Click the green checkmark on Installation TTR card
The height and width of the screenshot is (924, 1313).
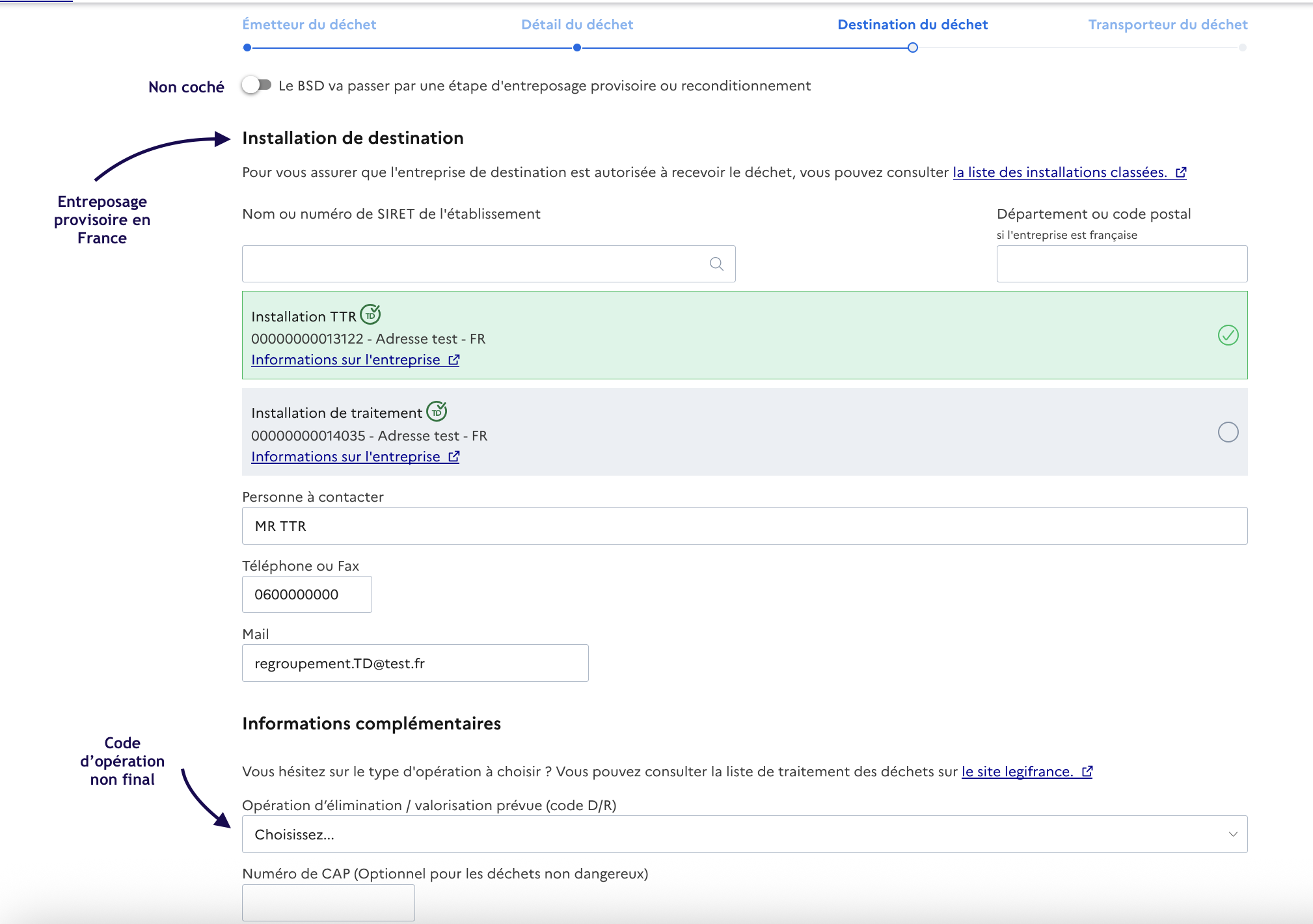pyautogui.click(x=1228, y=335)
